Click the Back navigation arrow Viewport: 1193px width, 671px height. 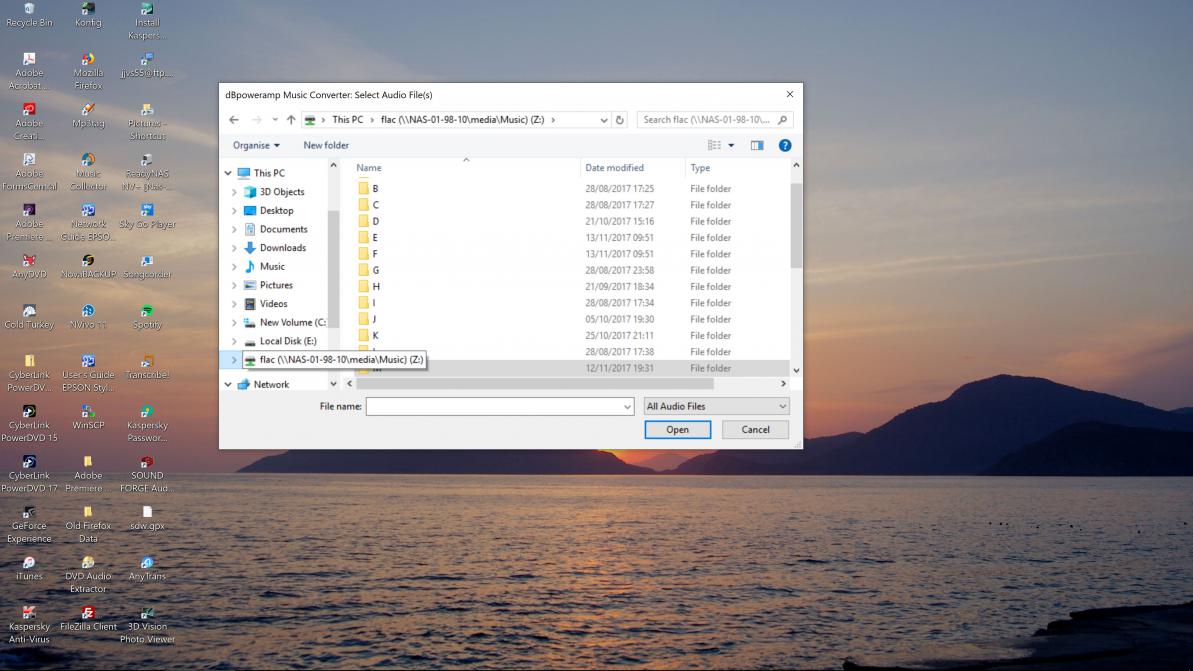tap(234, 120)
